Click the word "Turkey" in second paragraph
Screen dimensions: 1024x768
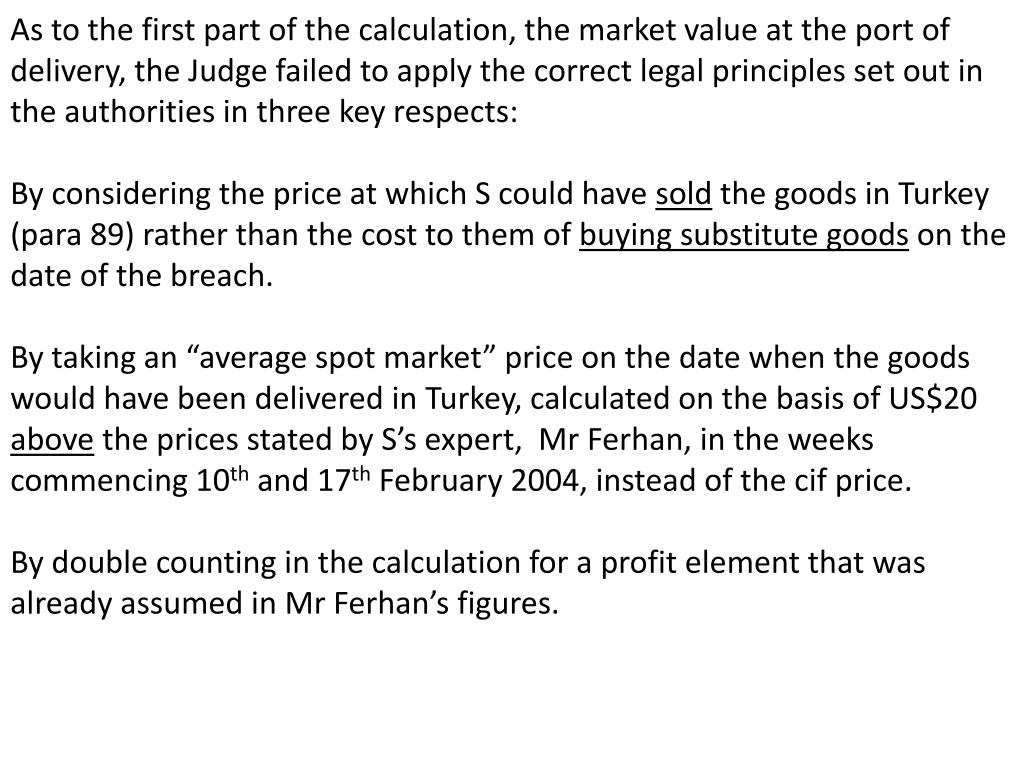944,194
